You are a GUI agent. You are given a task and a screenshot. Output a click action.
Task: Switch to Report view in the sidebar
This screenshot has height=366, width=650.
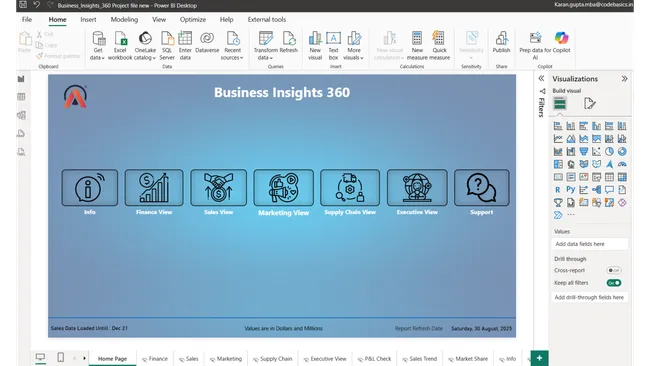pyautogui.click(x=21, y=79)
